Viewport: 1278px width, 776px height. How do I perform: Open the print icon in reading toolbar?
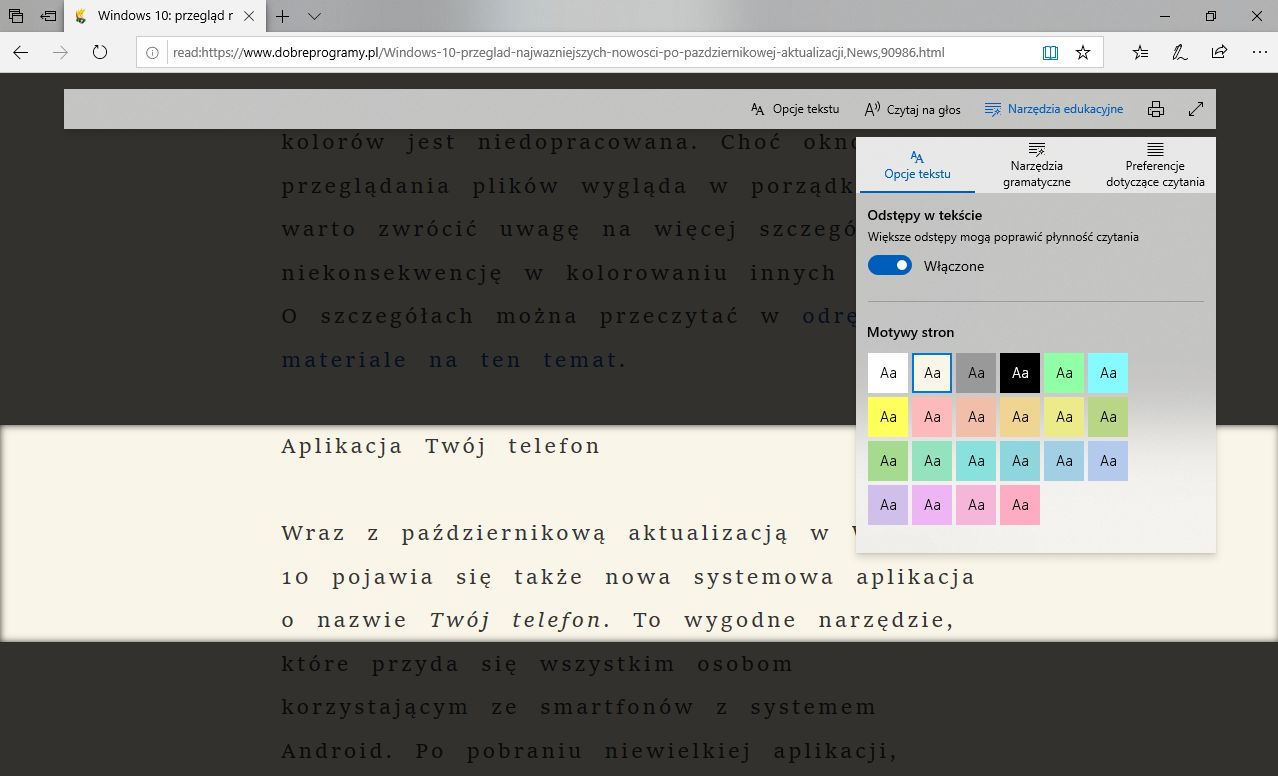[1156, 108]
